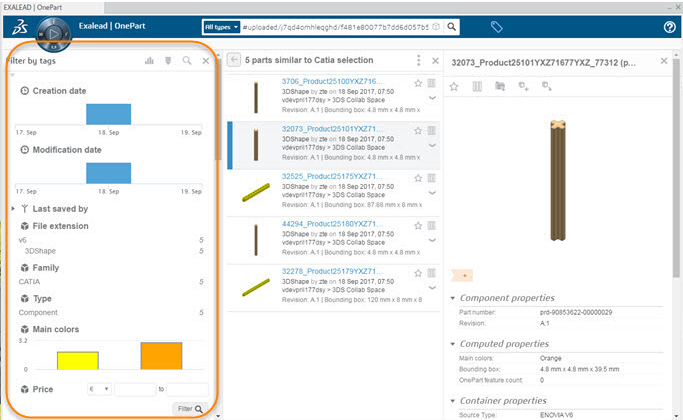Open the All types dropdown
This screenshot has height=420, width=683.
click(x=222, y=27)
